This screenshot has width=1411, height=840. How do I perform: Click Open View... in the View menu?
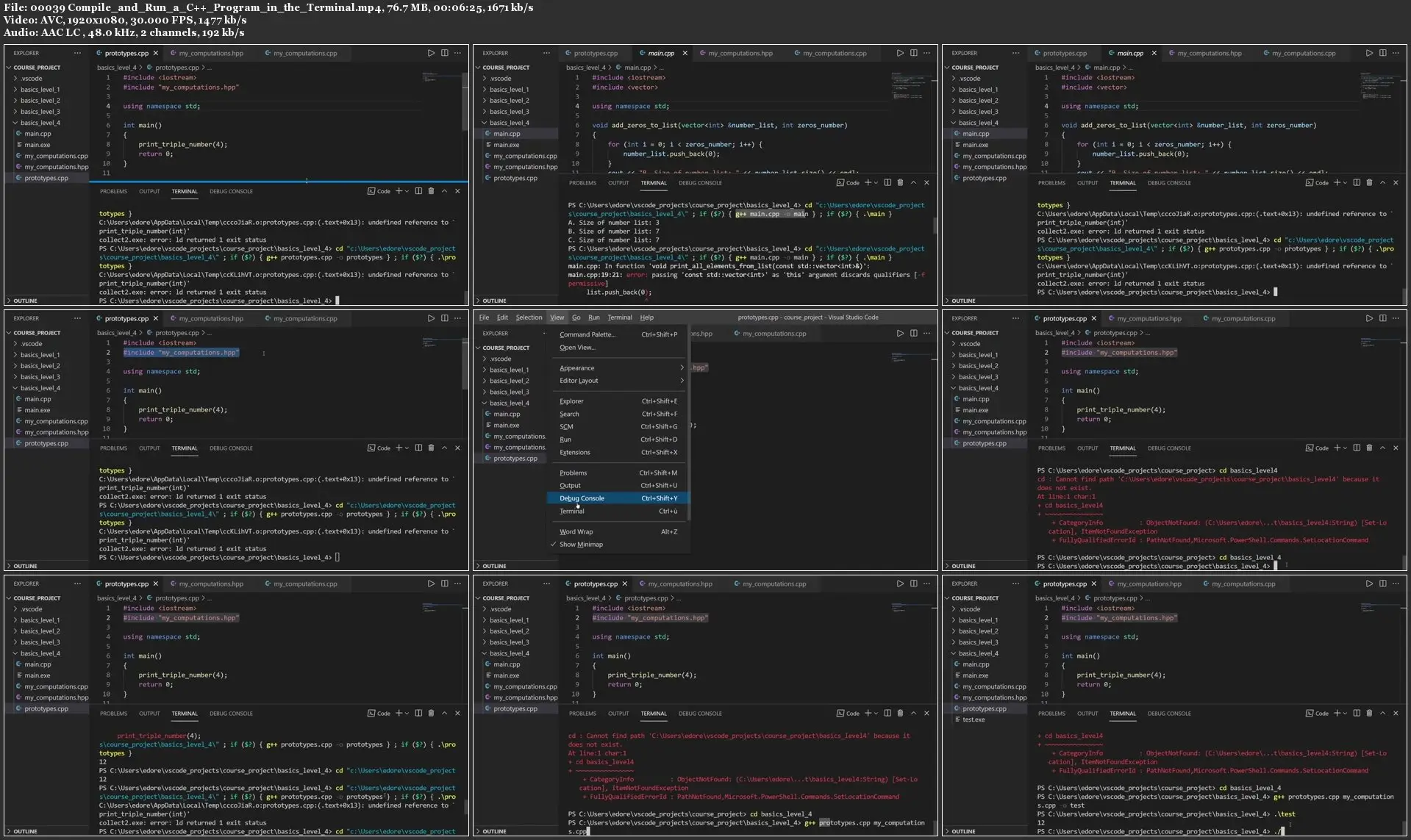coord(577,348)
